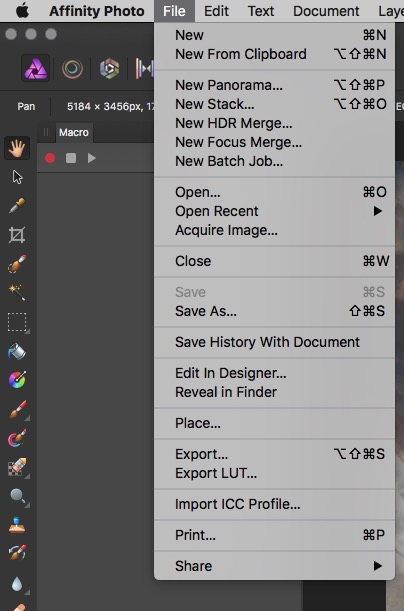This screenshot has height=611, width=404.
Task: Choose Export... menu item
Action: point(274,454)
